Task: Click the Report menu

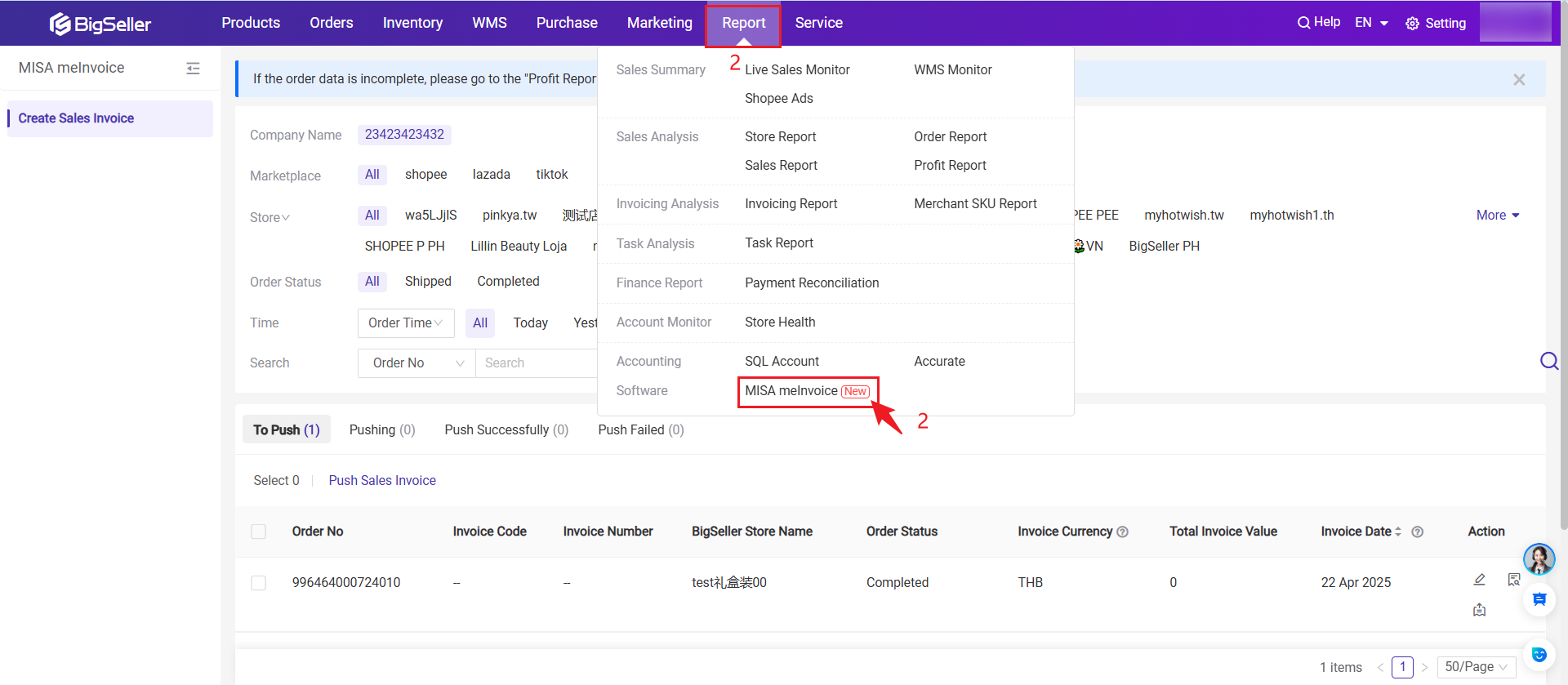Action: click(x=743, y=23)
